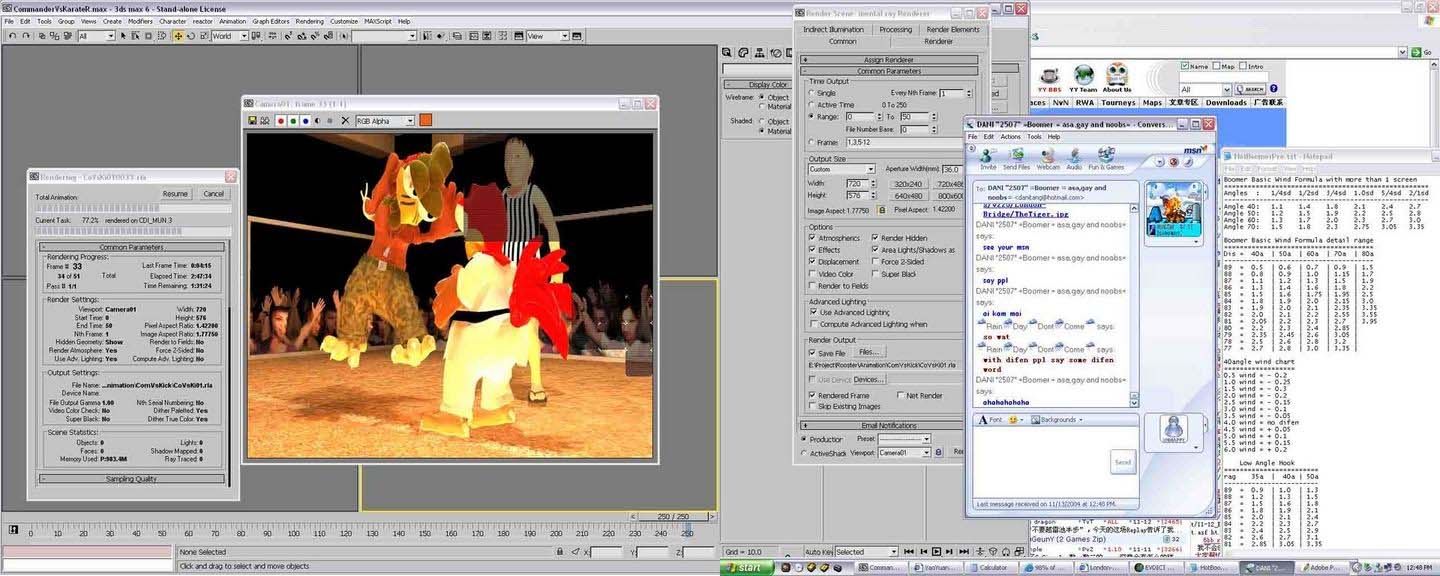Open Actions menu in MSN conversation

point(1010,137)
